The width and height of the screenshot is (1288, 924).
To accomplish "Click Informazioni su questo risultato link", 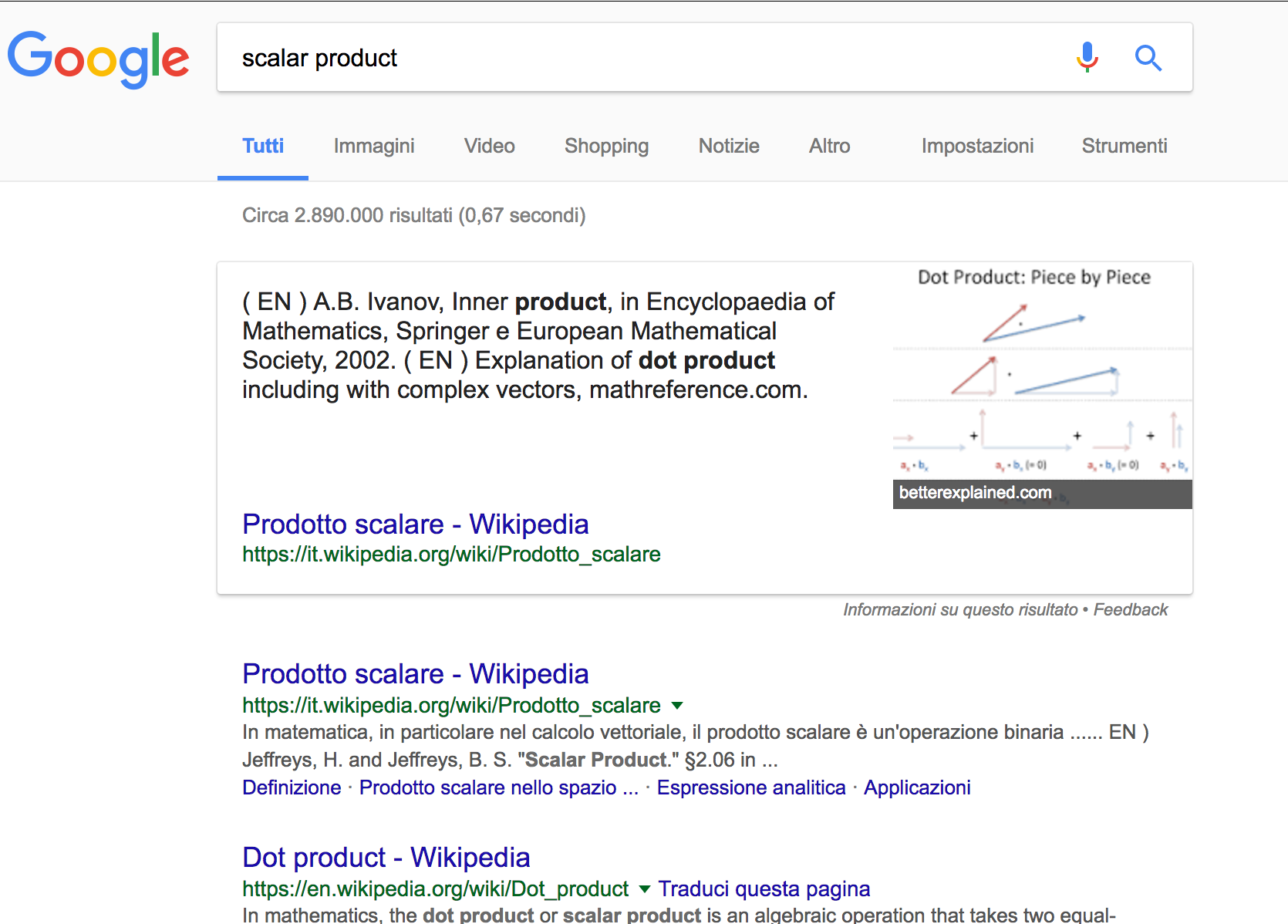I will coord(960,610).
